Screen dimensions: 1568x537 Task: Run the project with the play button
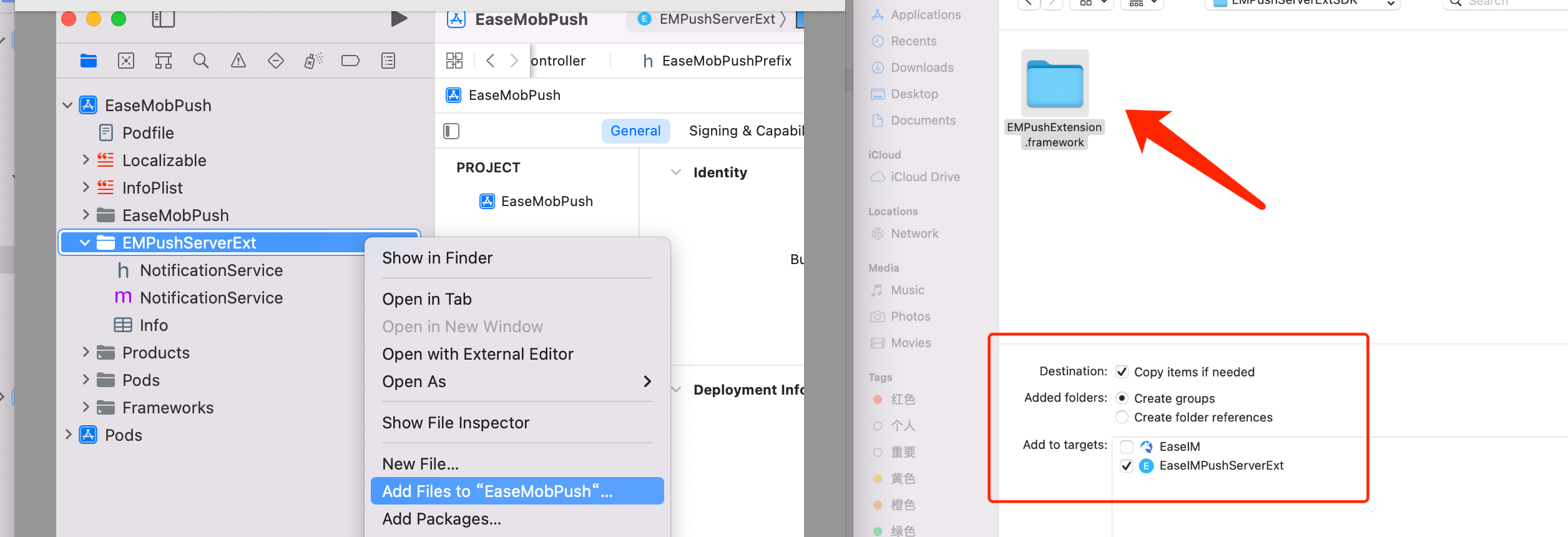click(399, 19)
